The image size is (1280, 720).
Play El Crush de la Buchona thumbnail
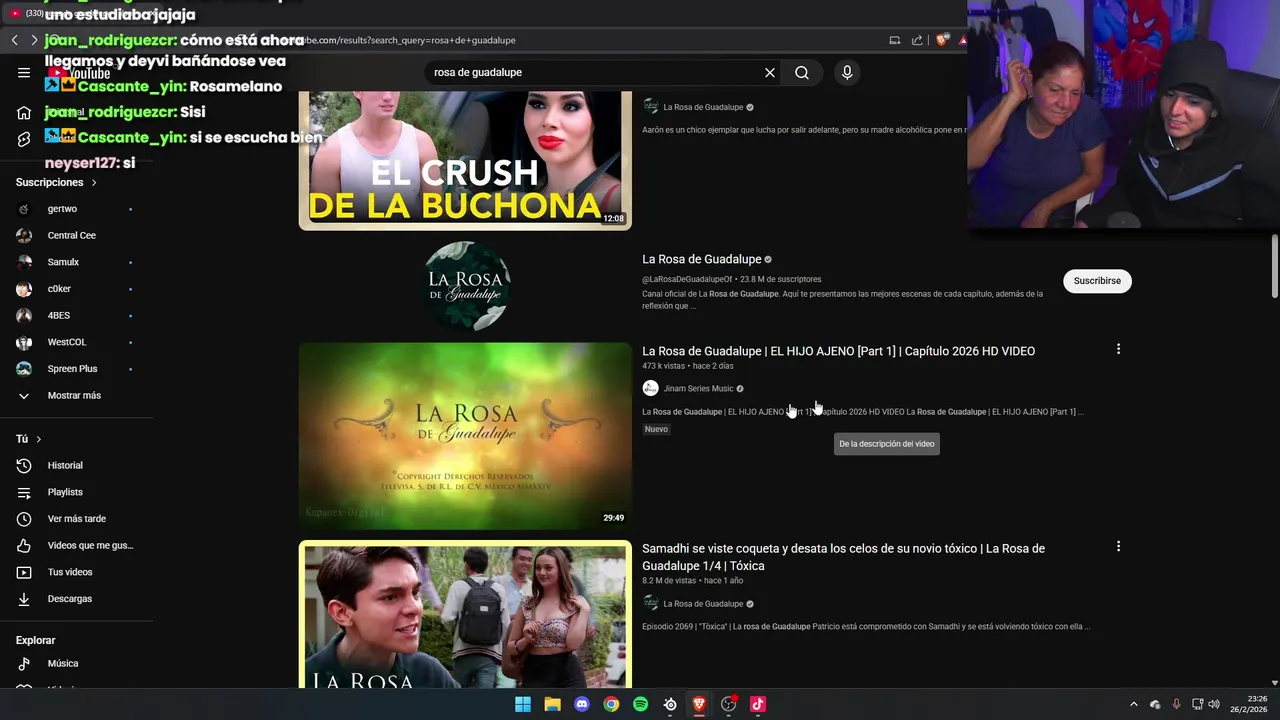coord(465,160)
